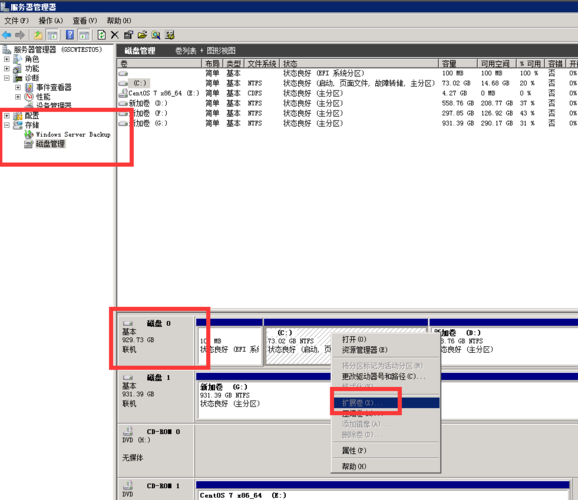Click the 服务器管理器 root node icon

pos(7,49)
